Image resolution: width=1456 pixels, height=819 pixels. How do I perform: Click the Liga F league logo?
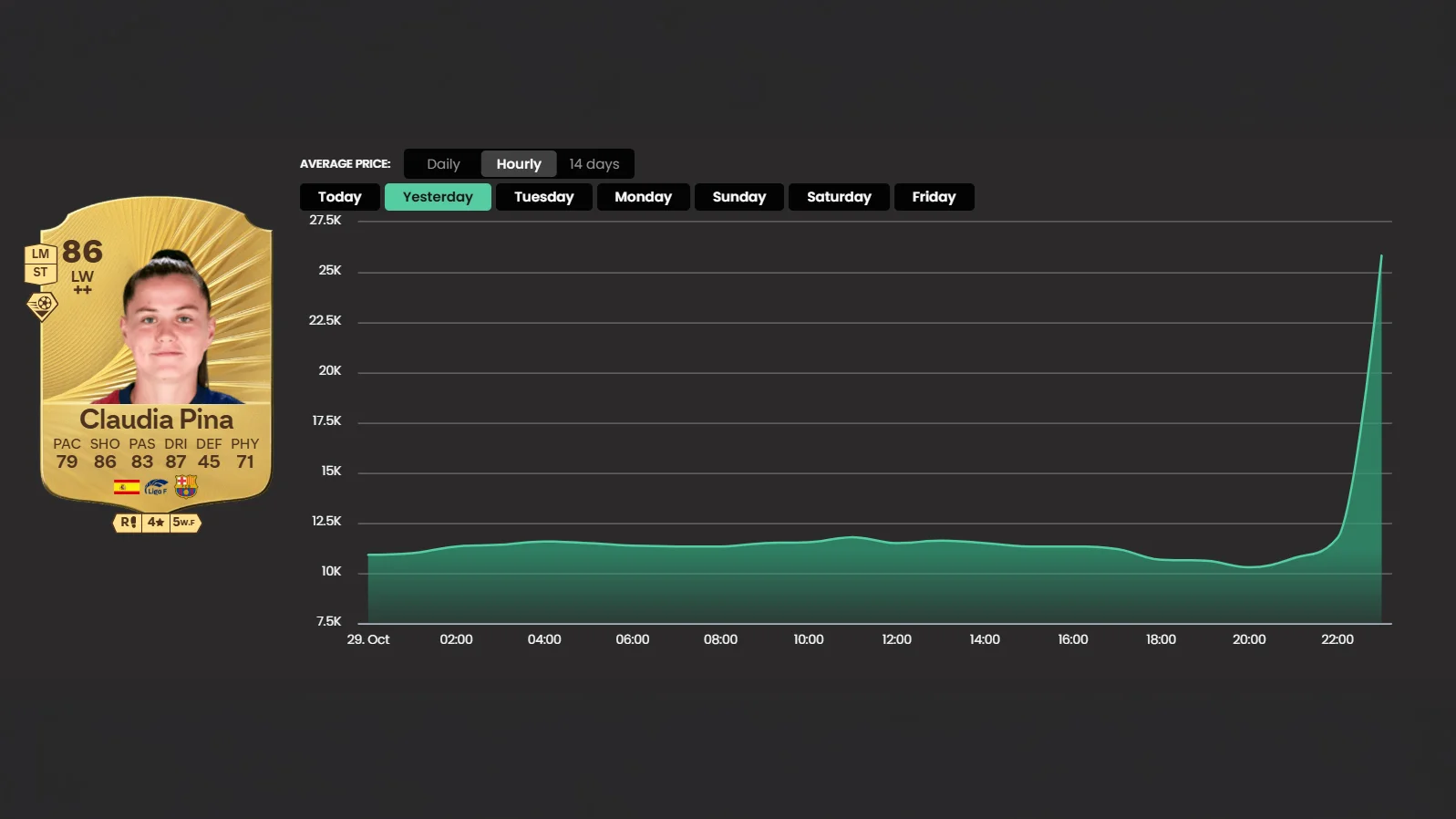156,487
